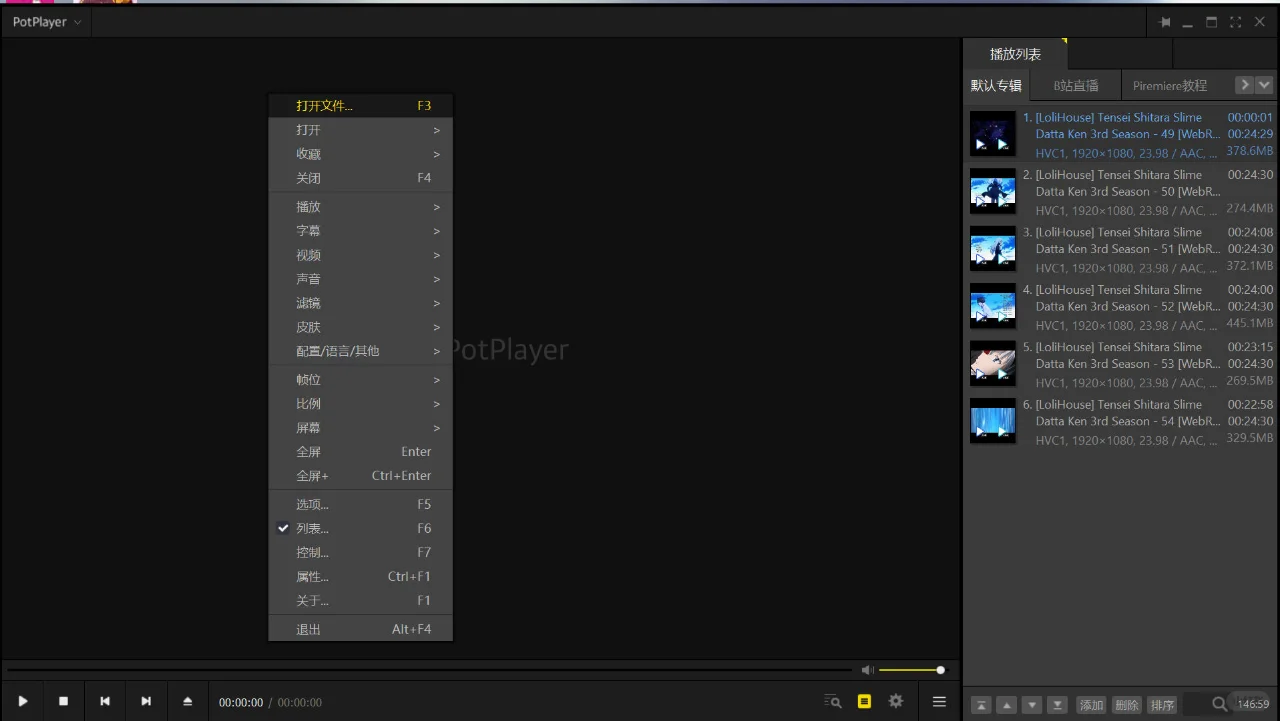Toggle the yellow playlist panel icon
This screenshot has height=721, width=1280.
[x=864, y=701]
